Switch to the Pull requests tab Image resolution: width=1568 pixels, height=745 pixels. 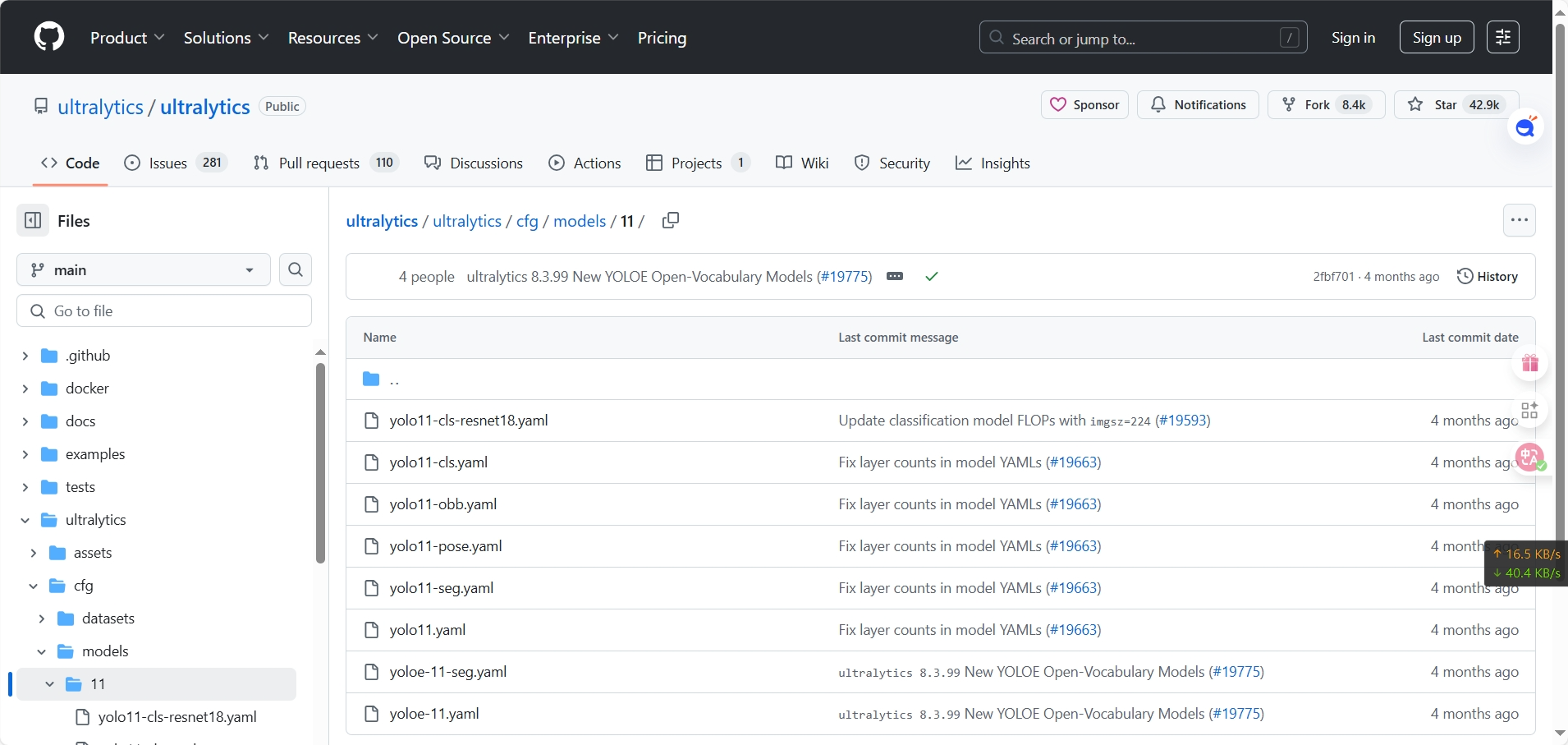326,163
